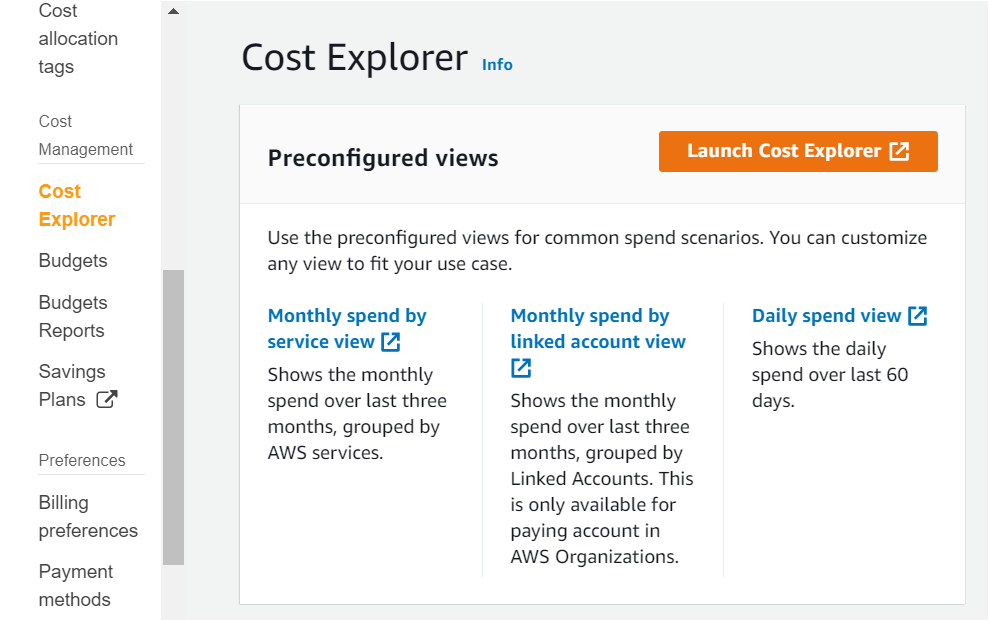The height and width of the screenshot is (621, 989).
Task: Click the sidebar scrollbar thumb
Action: (x=173, y=417)
